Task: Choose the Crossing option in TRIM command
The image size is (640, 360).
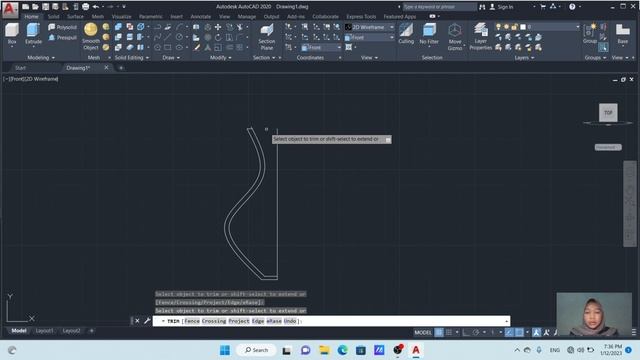Action: [214, 321]
